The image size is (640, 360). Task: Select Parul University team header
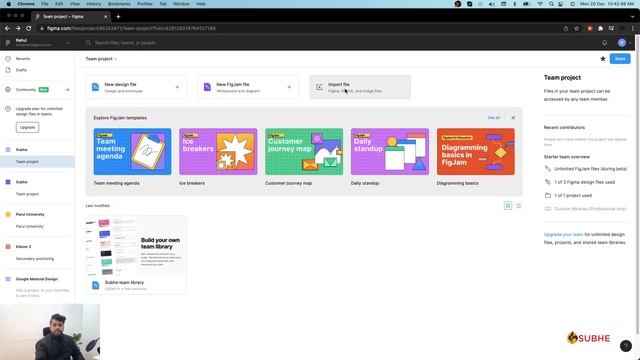[30, 214]
